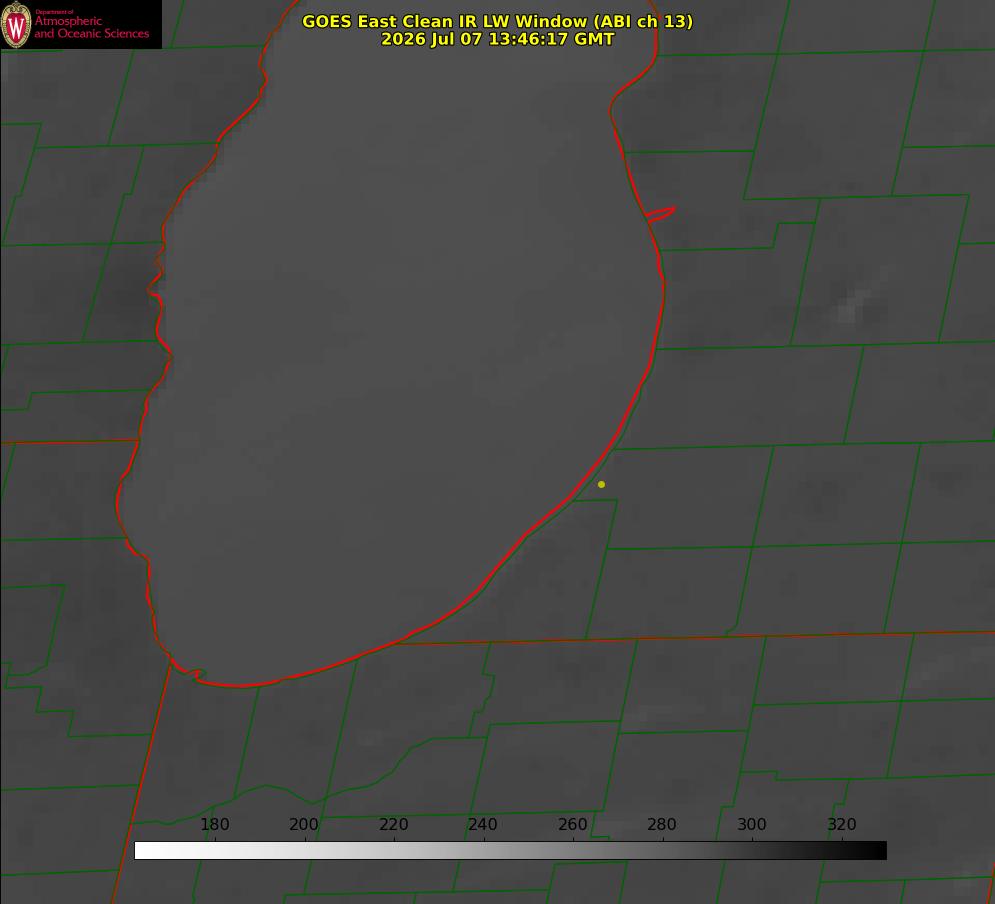Click the 260 colorbar tick label

click(572, 824)
